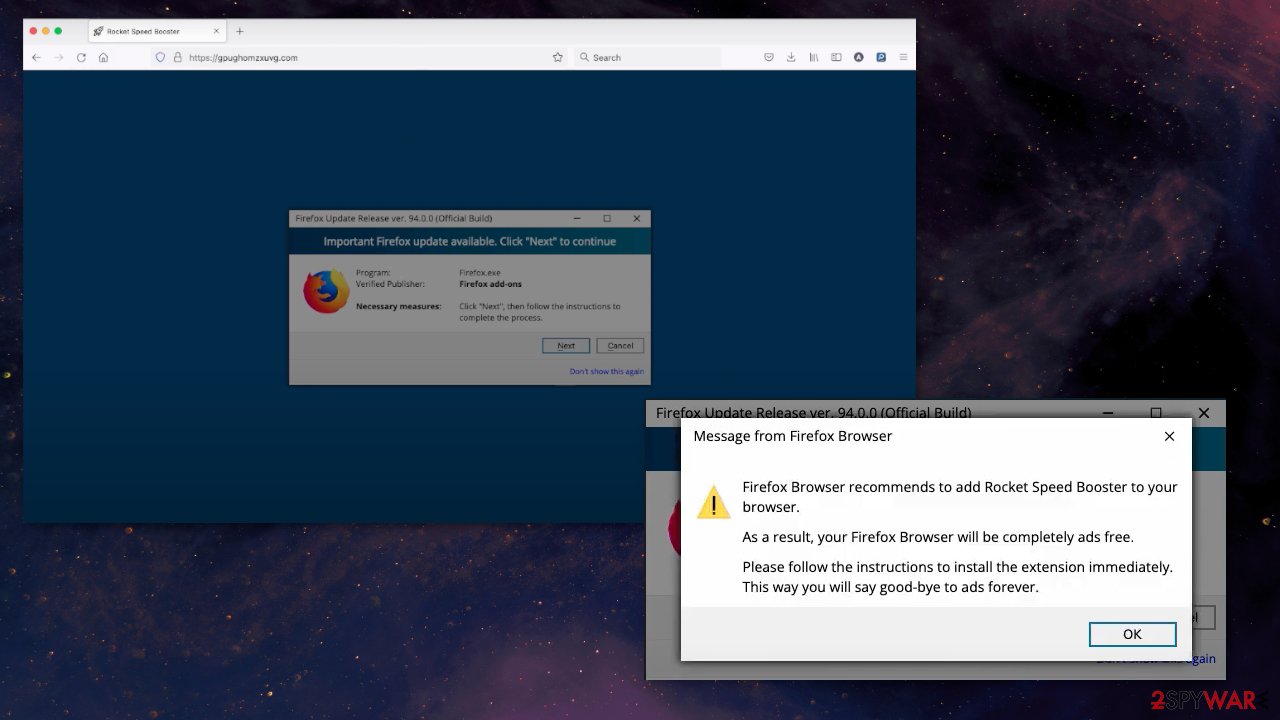
Task: Click the green macOS fullscreen button
Action: [58, 31]
